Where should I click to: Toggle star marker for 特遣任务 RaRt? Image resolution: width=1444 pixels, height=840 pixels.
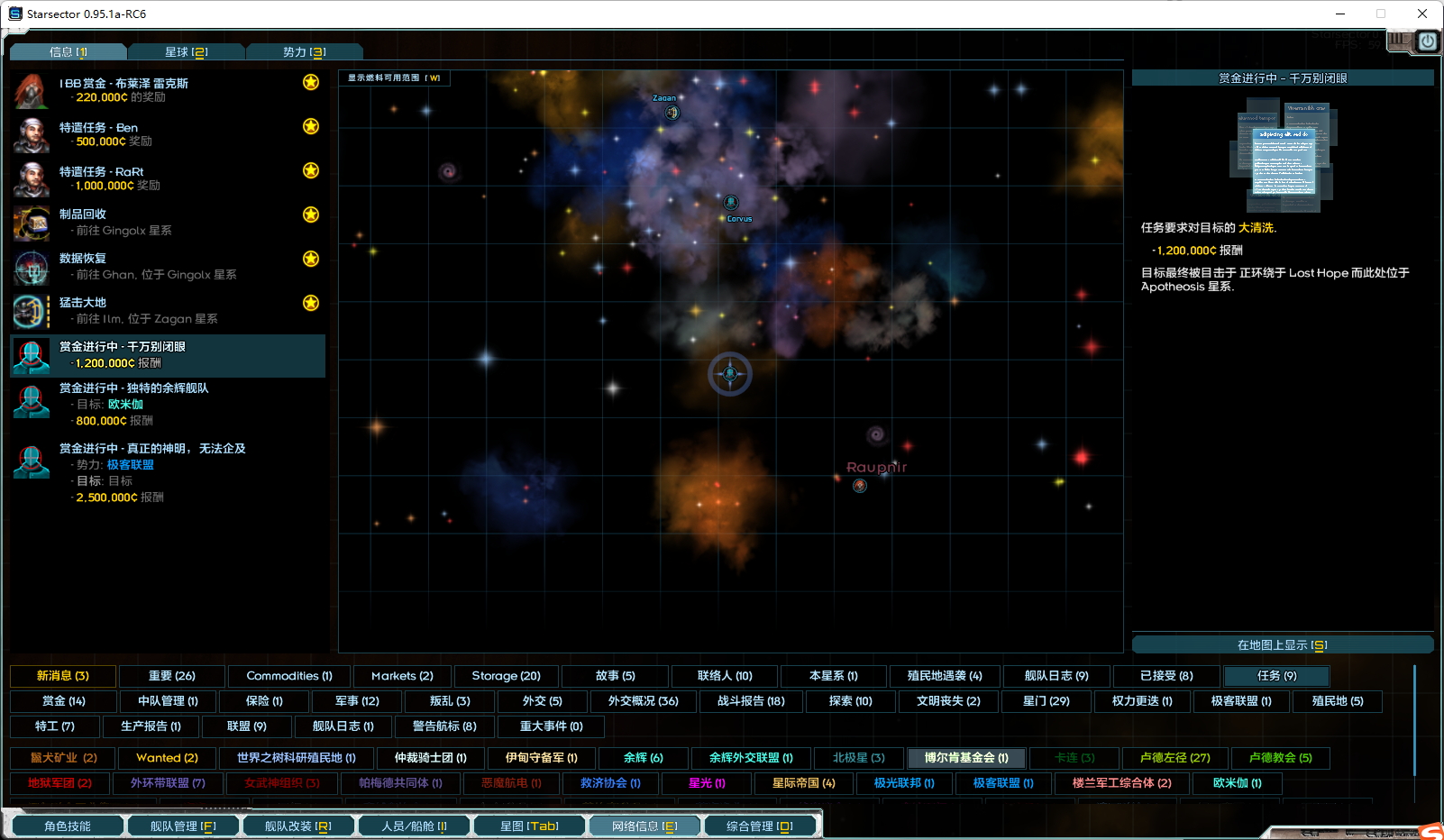click(x=311, y=170)
